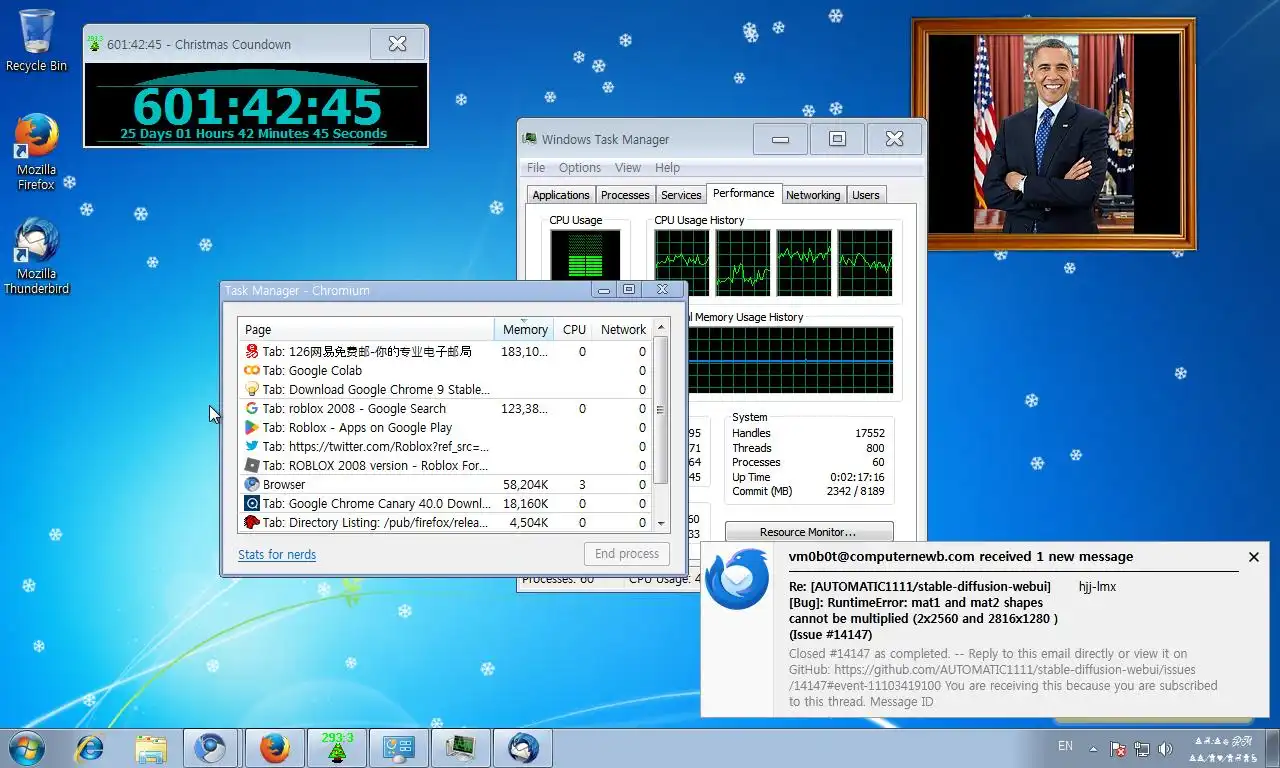Select the 'Tab: Roblox - Apps on Google Play' text
This screenshot has width=1280, height=768.
[357, 428]
